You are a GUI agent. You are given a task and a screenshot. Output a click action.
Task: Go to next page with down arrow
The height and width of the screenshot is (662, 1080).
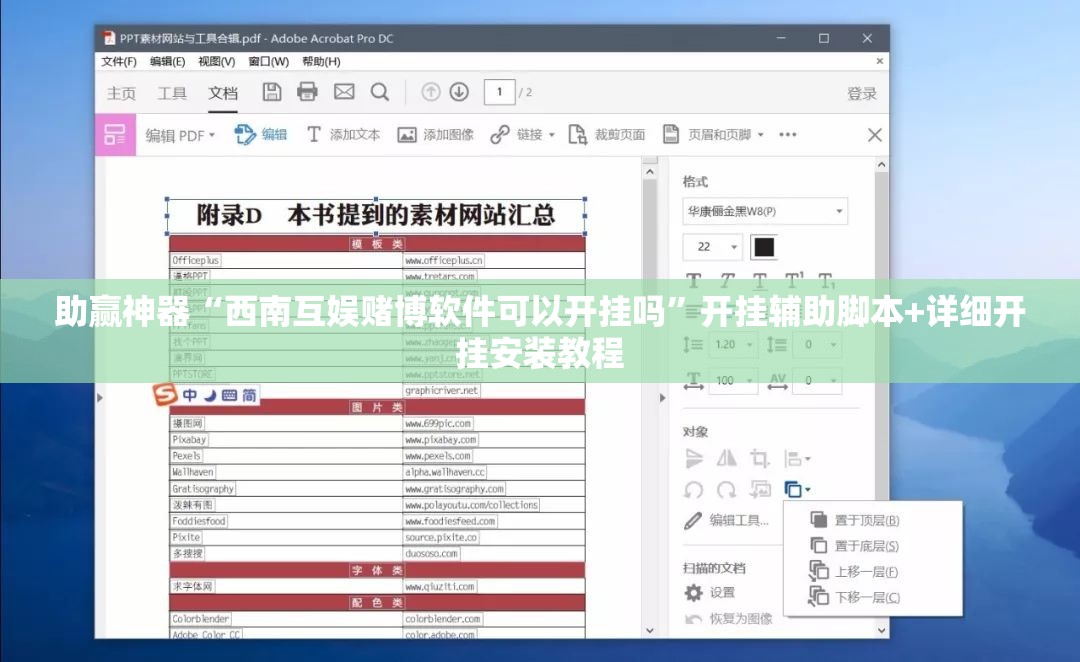click(459, 92)
